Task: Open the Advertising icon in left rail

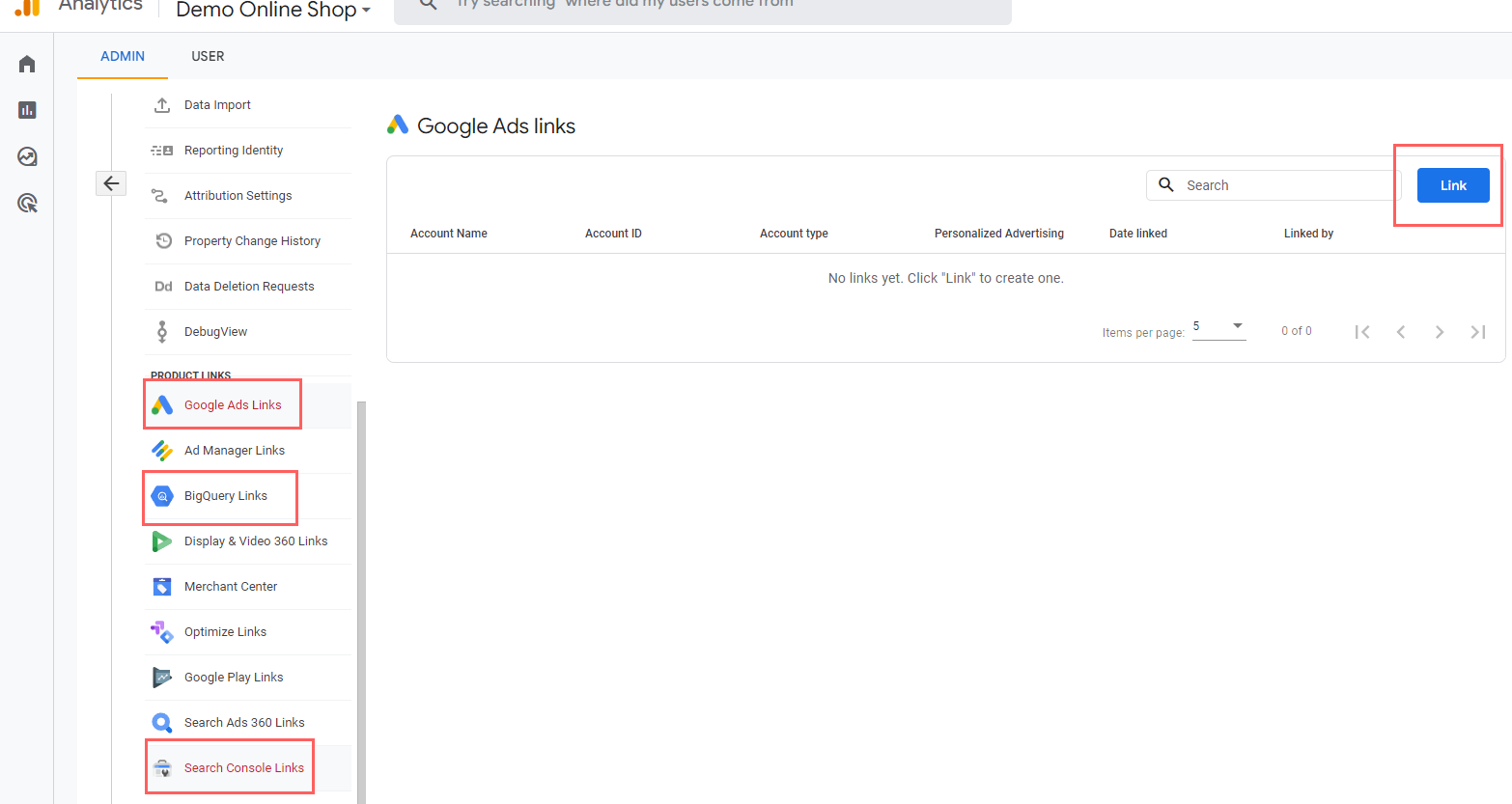Action: [x=27, y=203]
